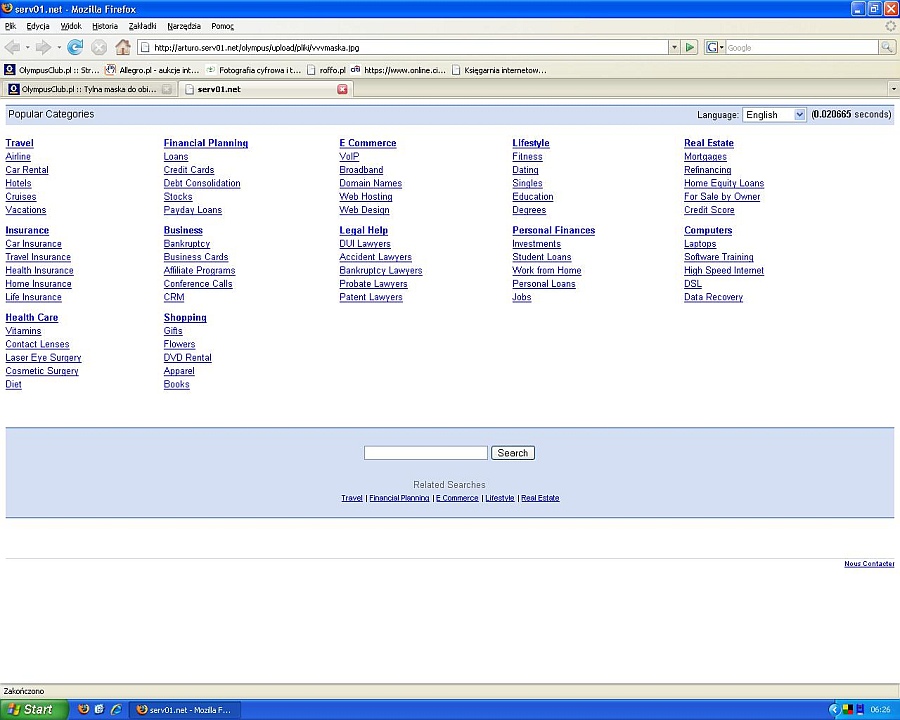Open the list all tabs dropdown
900x720 pixels.
click(892, 89)
